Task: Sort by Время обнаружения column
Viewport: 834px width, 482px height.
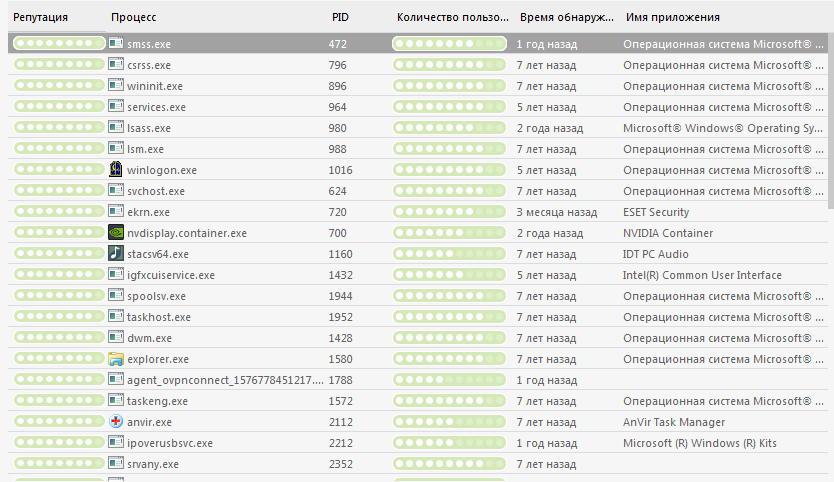Action: 566,18
